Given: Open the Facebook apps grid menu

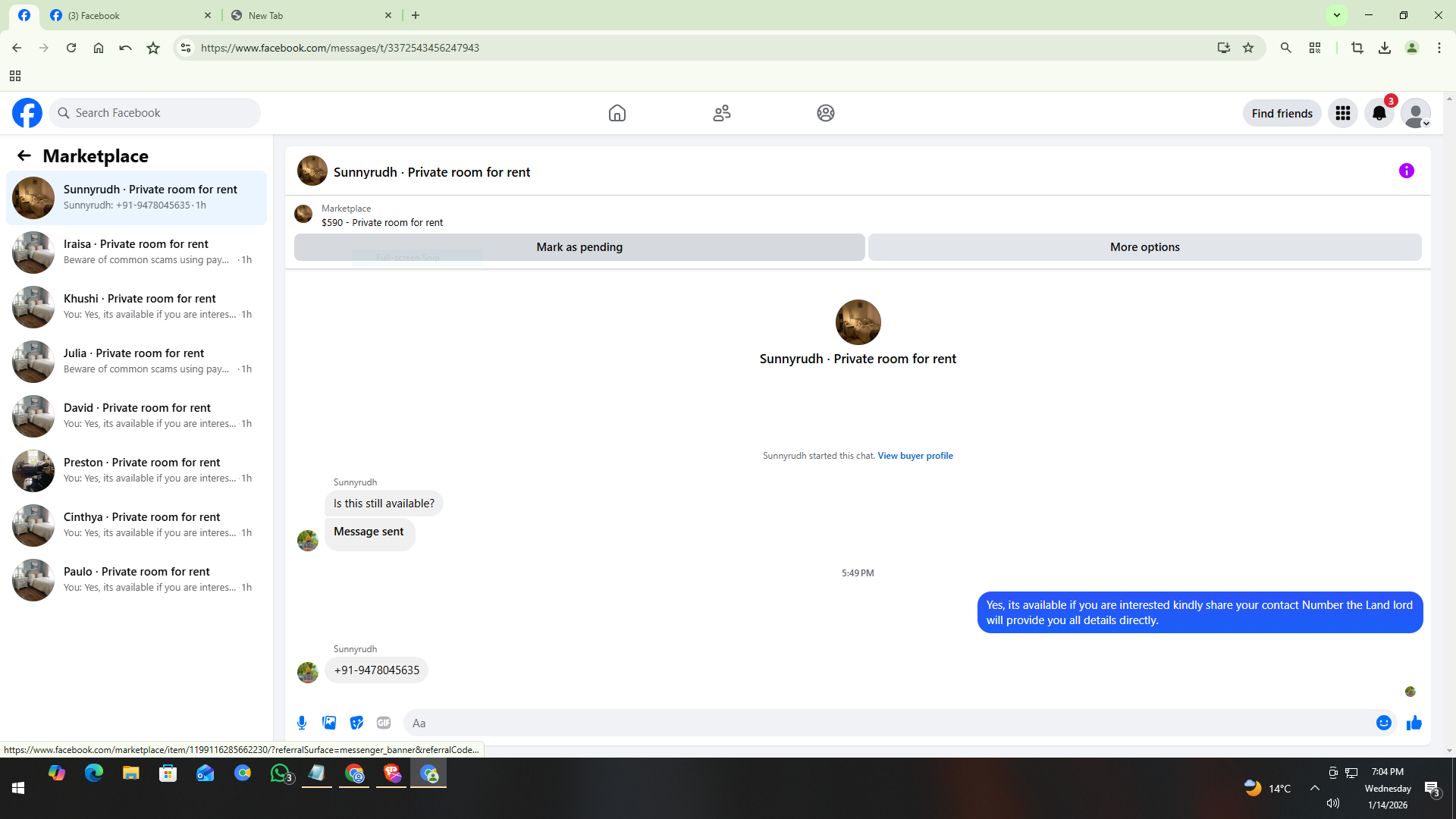Looking at the screenshot, I should [x=1342, y=113].
